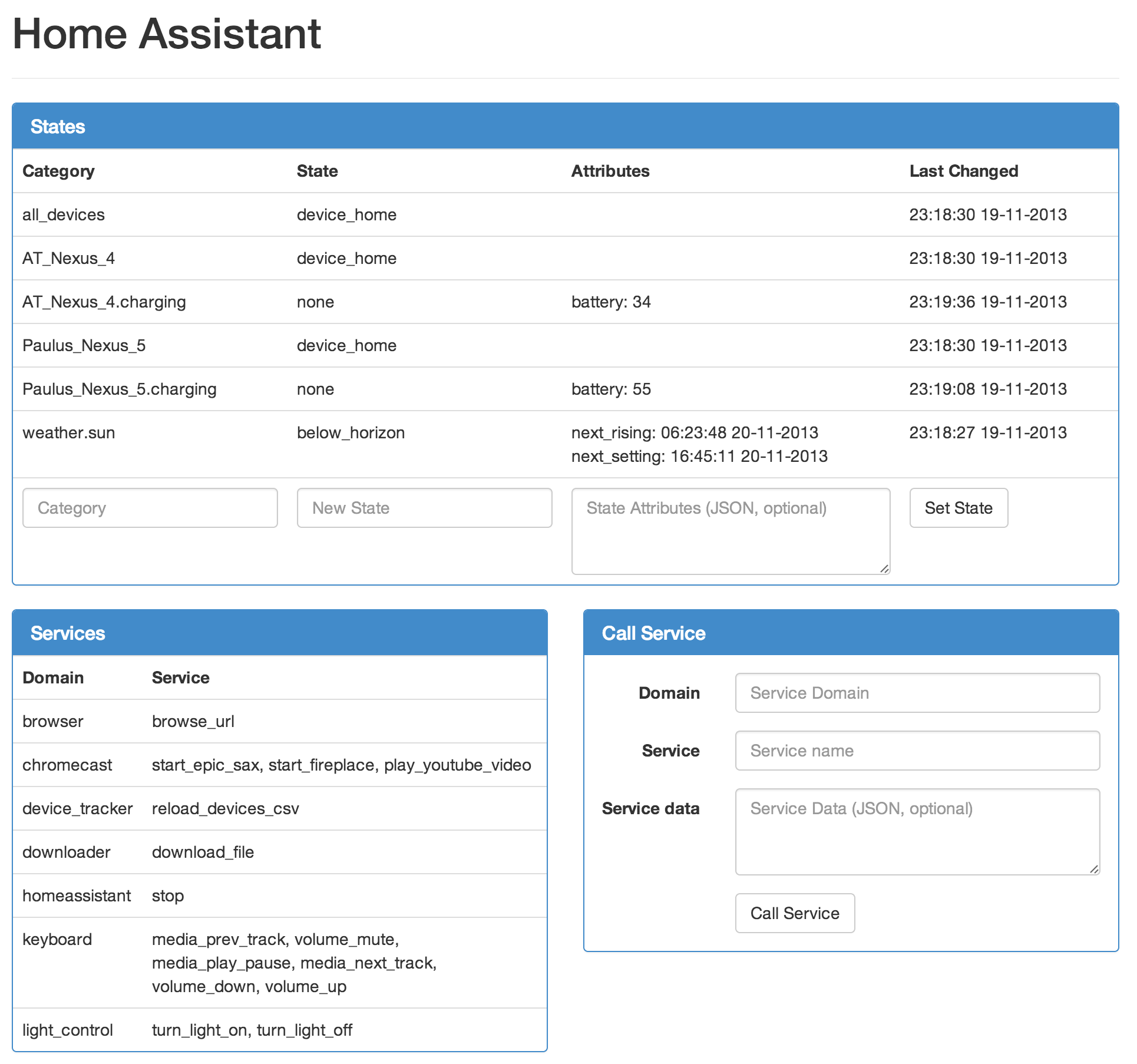This screenshot has height=1064, width=1137.
Task: Focus the Category input field
Action: (x=150, y=508)
